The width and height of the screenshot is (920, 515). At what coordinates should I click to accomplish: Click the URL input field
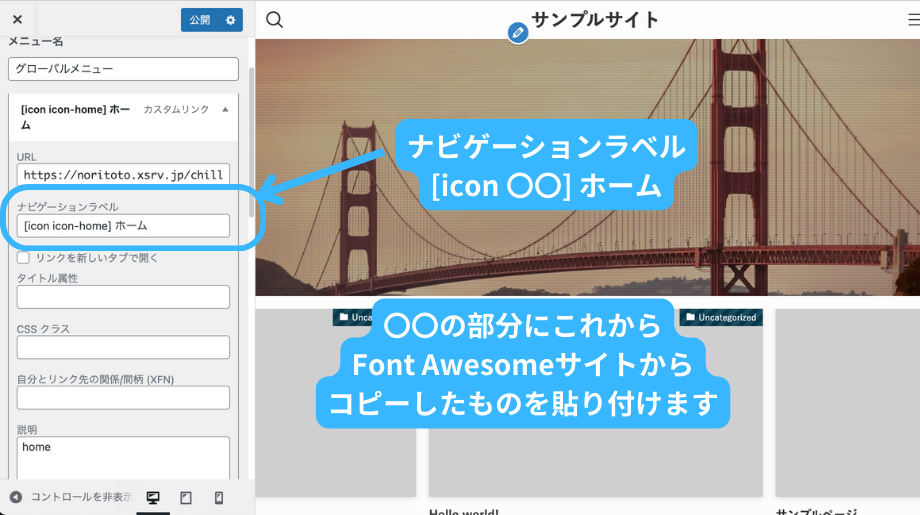point(123,174)
